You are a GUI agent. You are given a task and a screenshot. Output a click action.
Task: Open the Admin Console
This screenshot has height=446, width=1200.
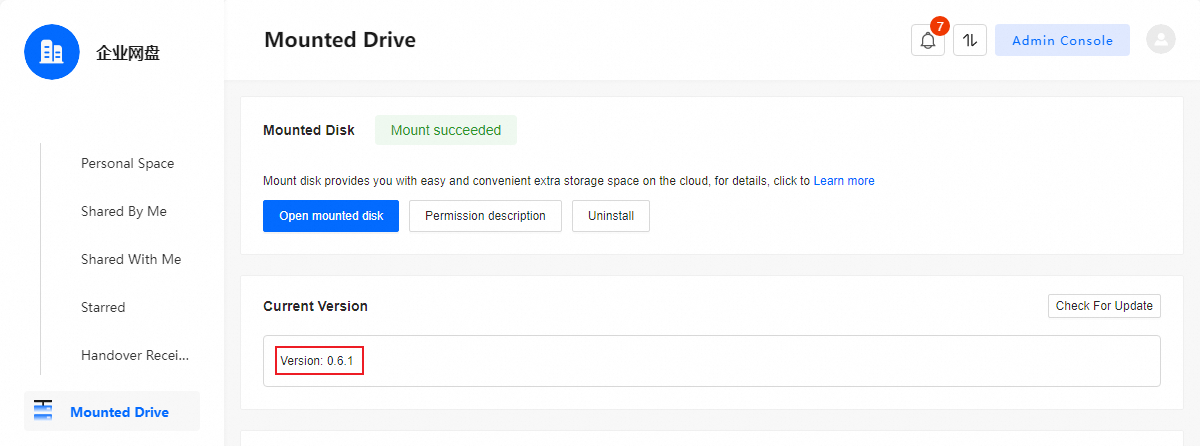1062,41
